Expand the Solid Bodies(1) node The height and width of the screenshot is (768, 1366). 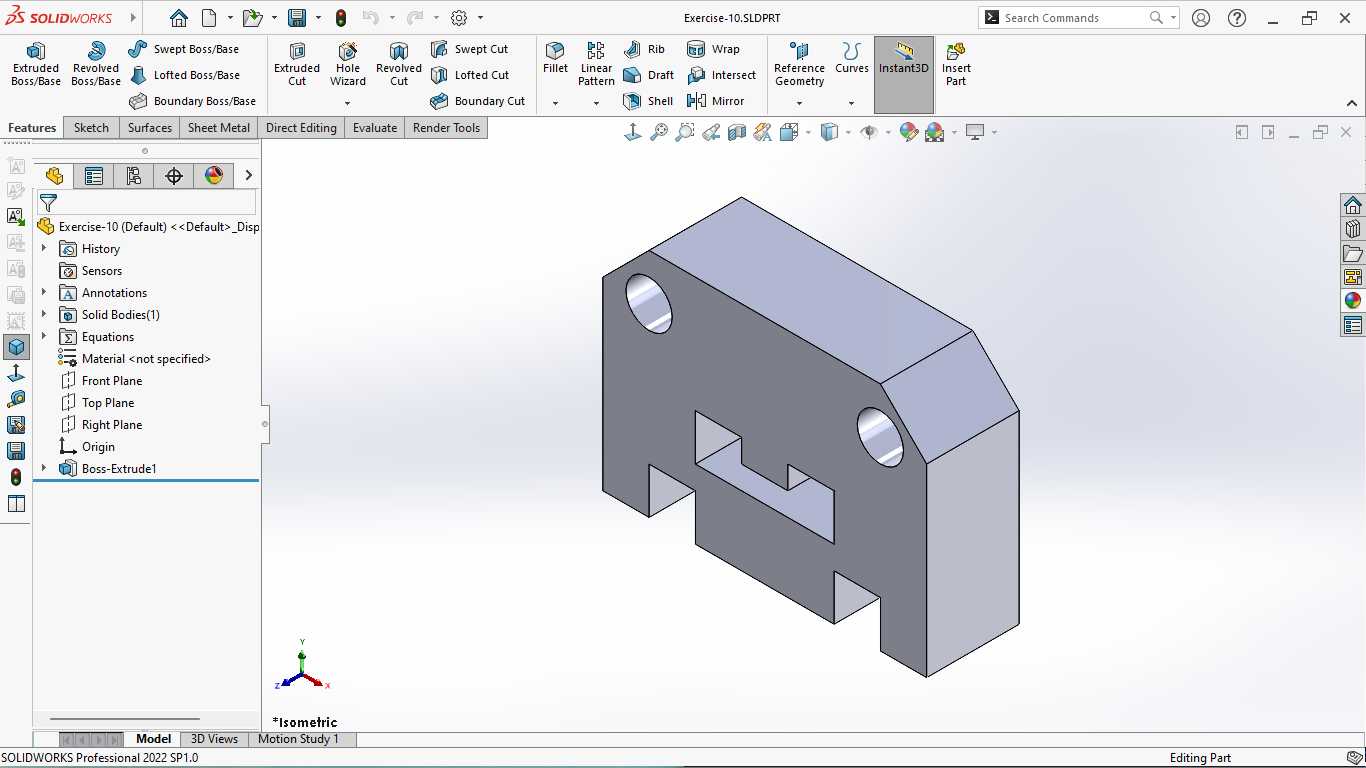pyautogui.click(x=44, y=315)
